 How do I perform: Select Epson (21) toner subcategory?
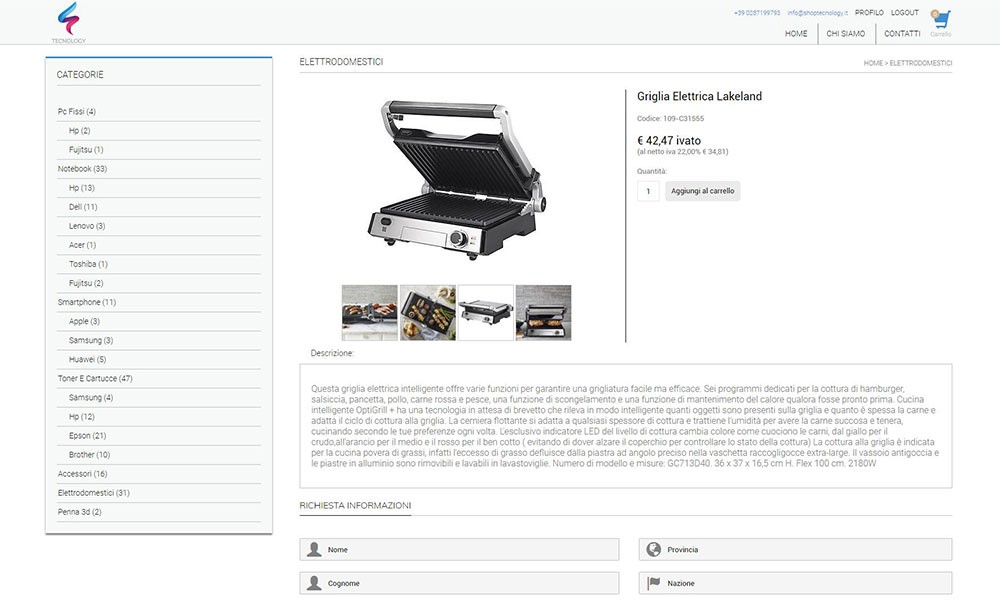coord(87,435)
